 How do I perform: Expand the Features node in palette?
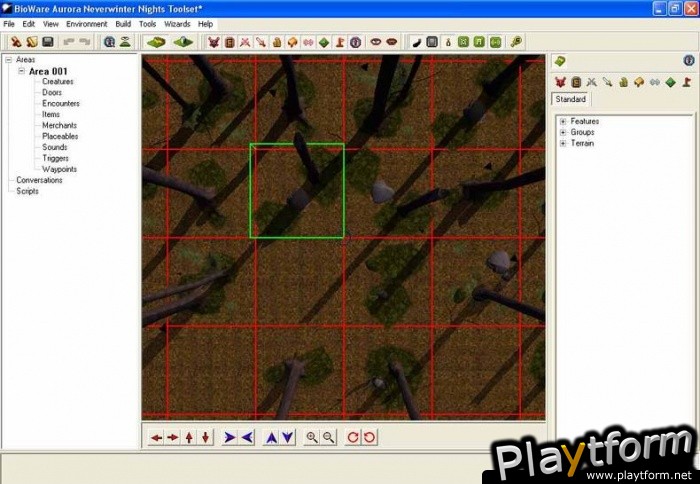pyautogui.click(x=563, y=121)
